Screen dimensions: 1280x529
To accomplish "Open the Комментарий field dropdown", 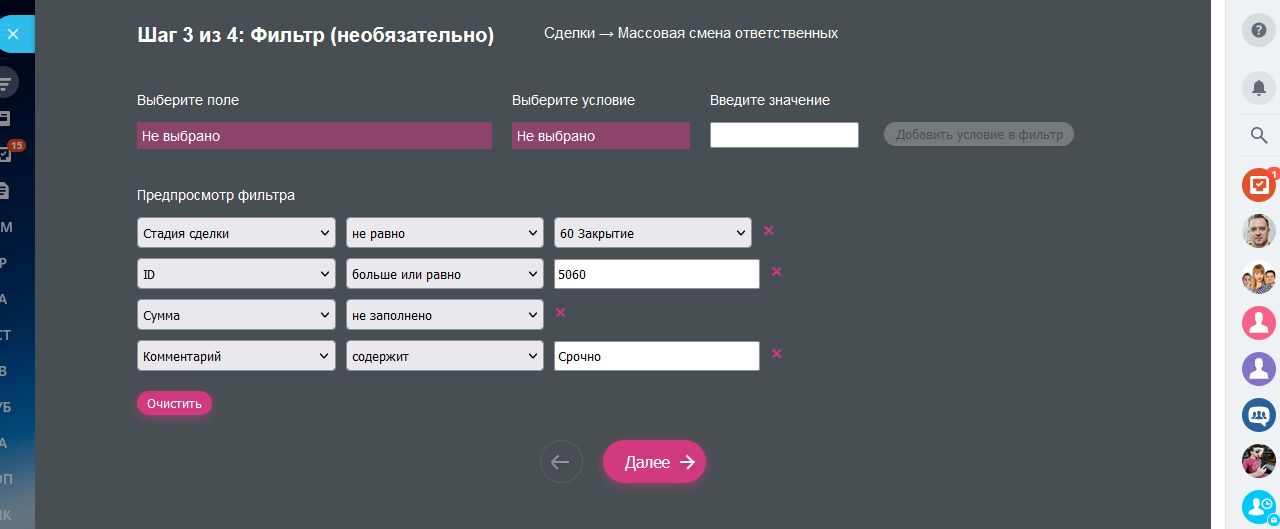I will coord(236,356).
